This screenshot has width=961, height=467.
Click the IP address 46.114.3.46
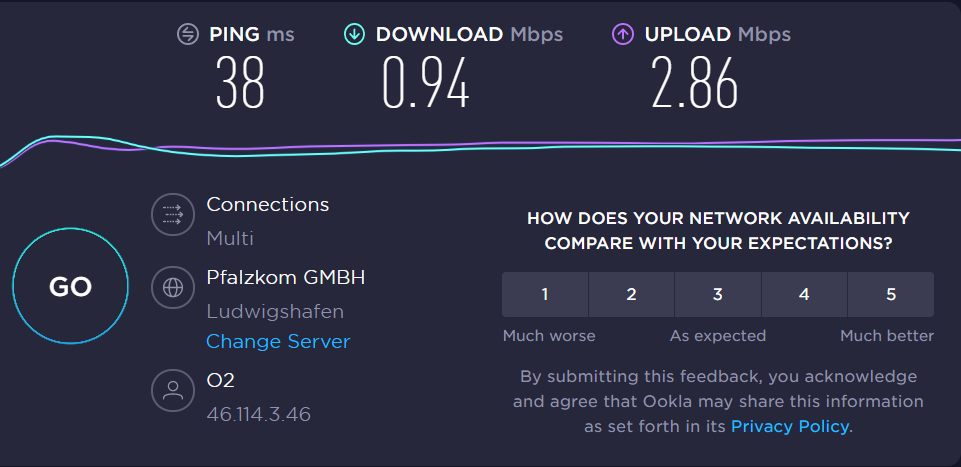point(259,415)
